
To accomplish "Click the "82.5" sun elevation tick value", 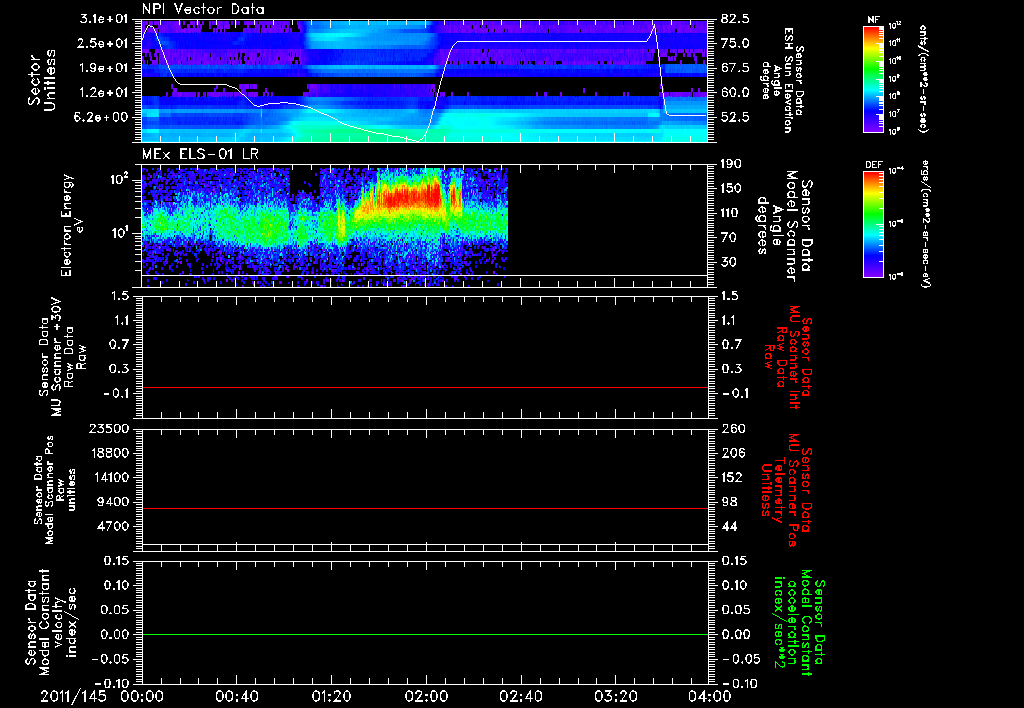I will (735, 19).
